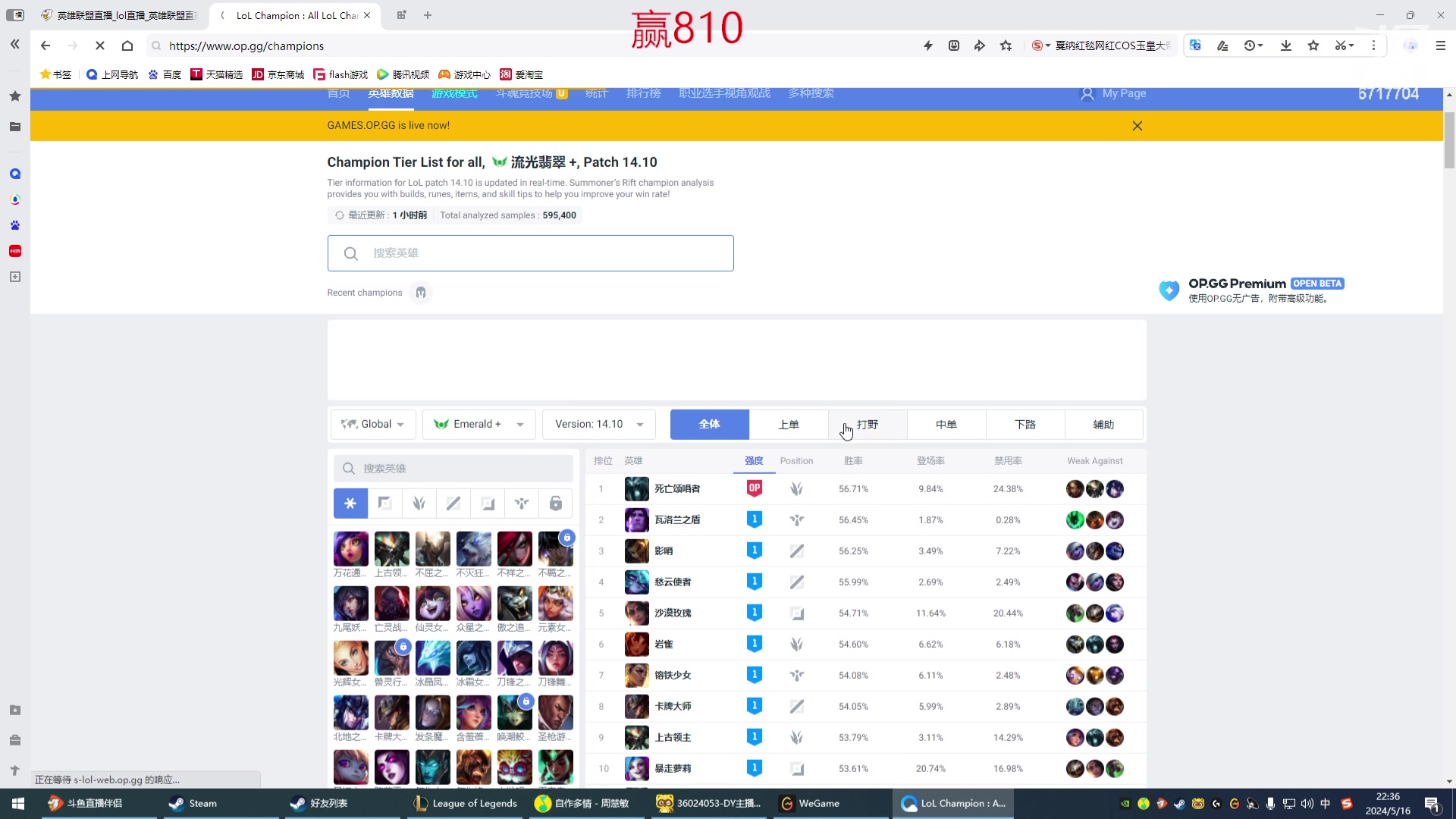
Task: Select the support role filter icon
Action: click(521, 503)
